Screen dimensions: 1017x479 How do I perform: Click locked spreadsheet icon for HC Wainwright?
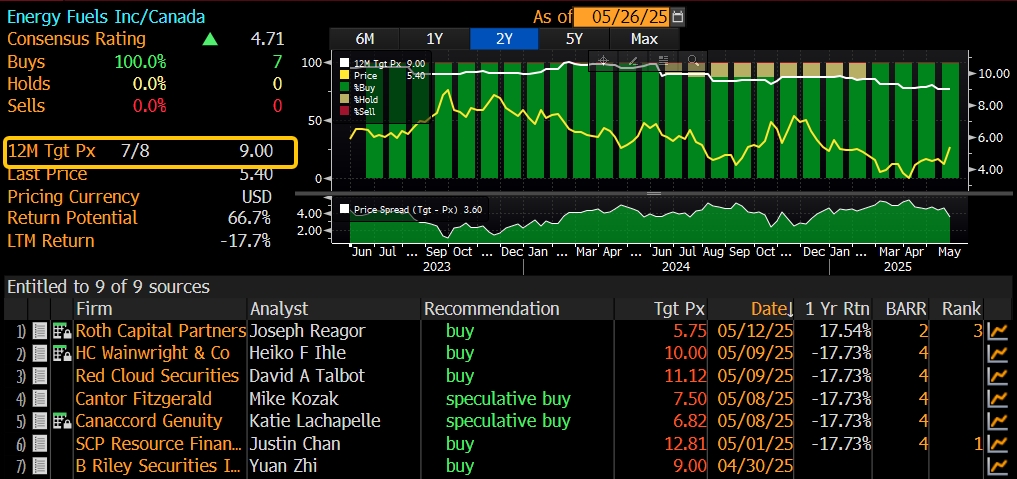pos(61,354)
